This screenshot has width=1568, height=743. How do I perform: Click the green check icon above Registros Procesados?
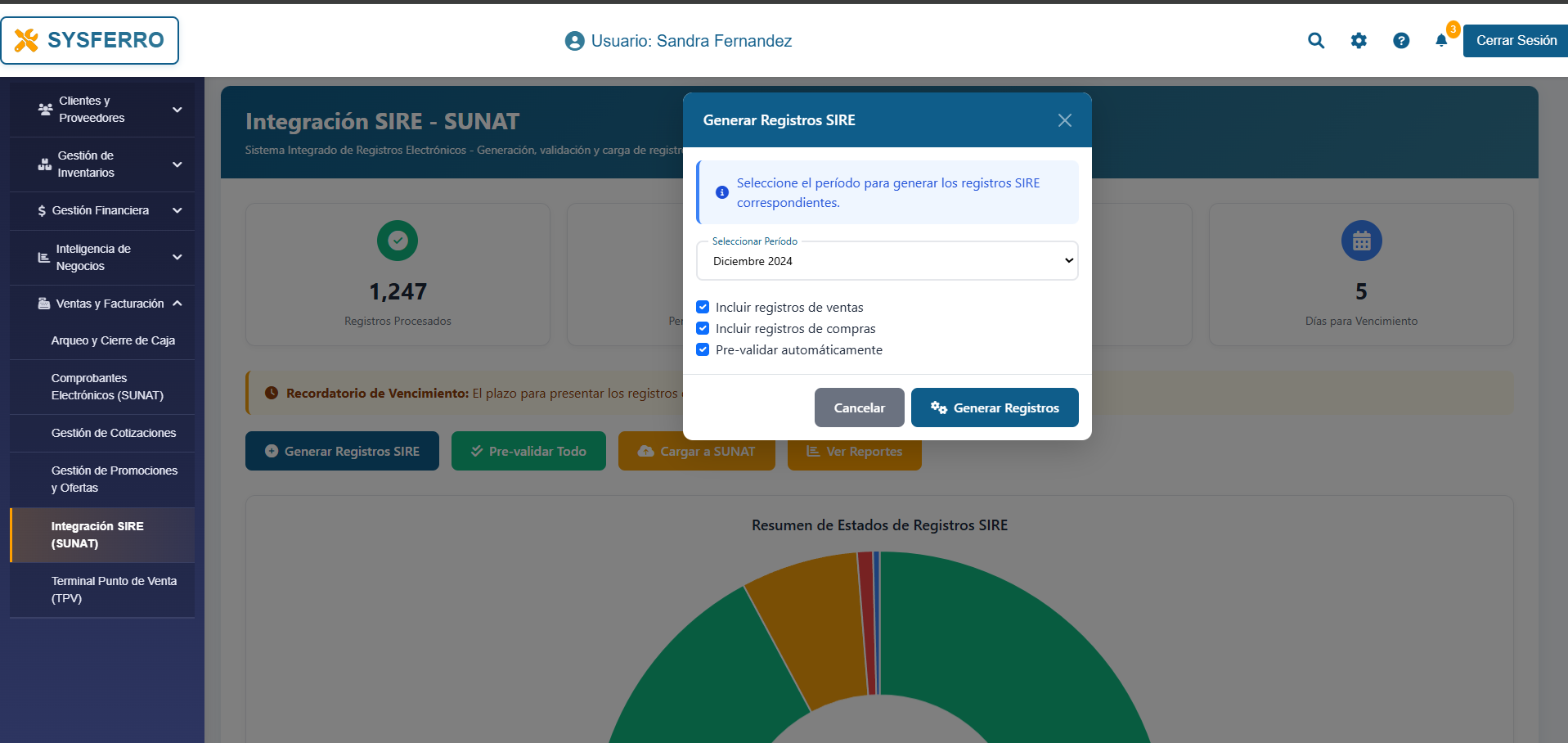(x=398, y=241)
